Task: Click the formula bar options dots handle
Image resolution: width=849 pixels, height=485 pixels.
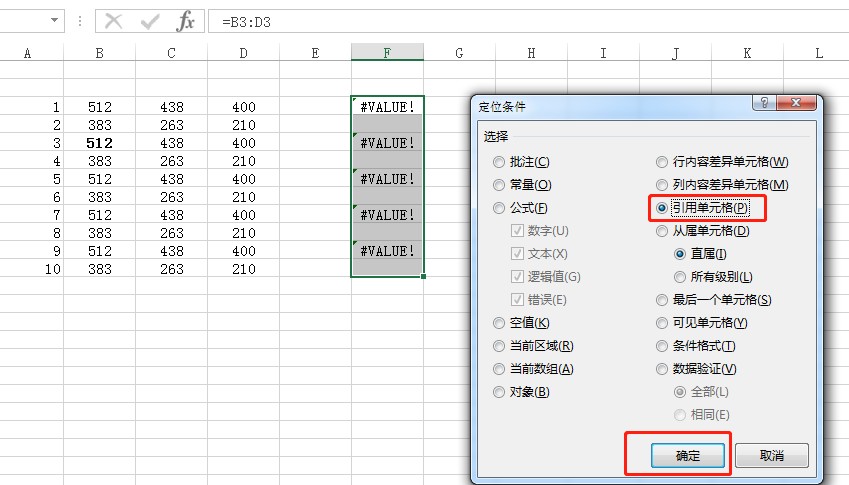Action: click(x=80, y=21)
